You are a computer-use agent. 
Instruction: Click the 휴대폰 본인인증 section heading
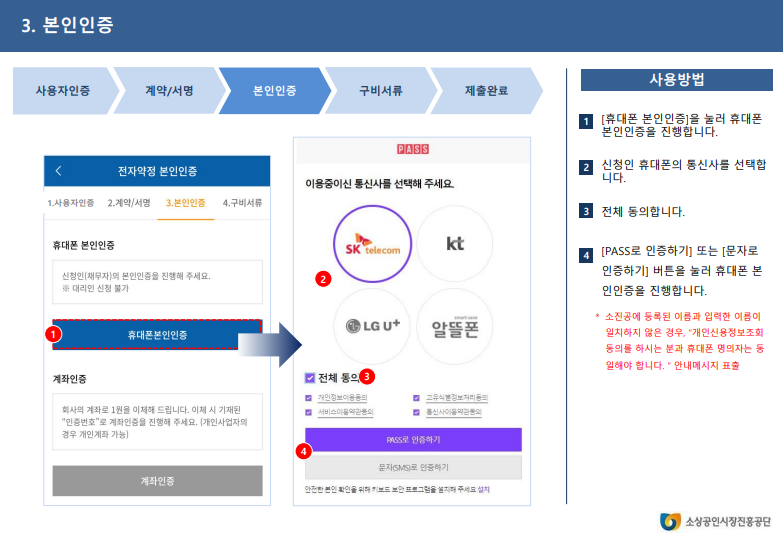point(83,245)
